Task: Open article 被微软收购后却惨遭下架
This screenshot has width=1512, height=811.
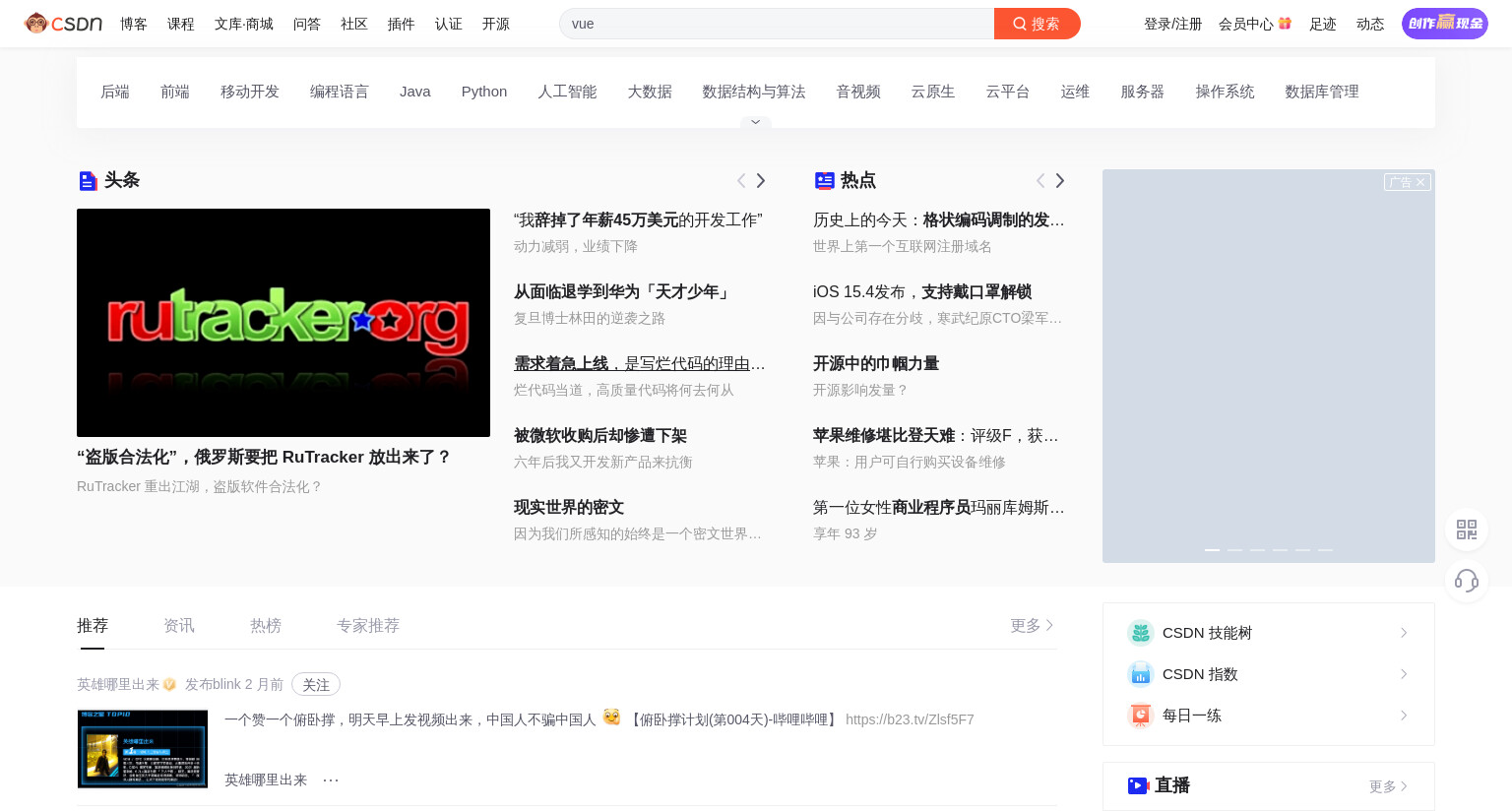Action: pyautogui.click(x=600, y=435)
